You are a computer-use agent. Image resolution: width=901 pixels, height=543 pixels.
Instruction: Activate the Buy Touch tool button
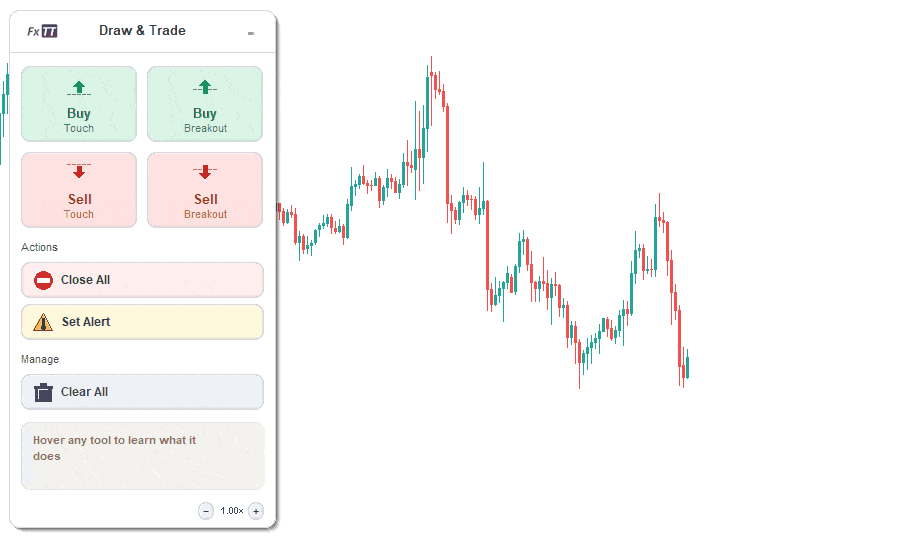point(79,104)
